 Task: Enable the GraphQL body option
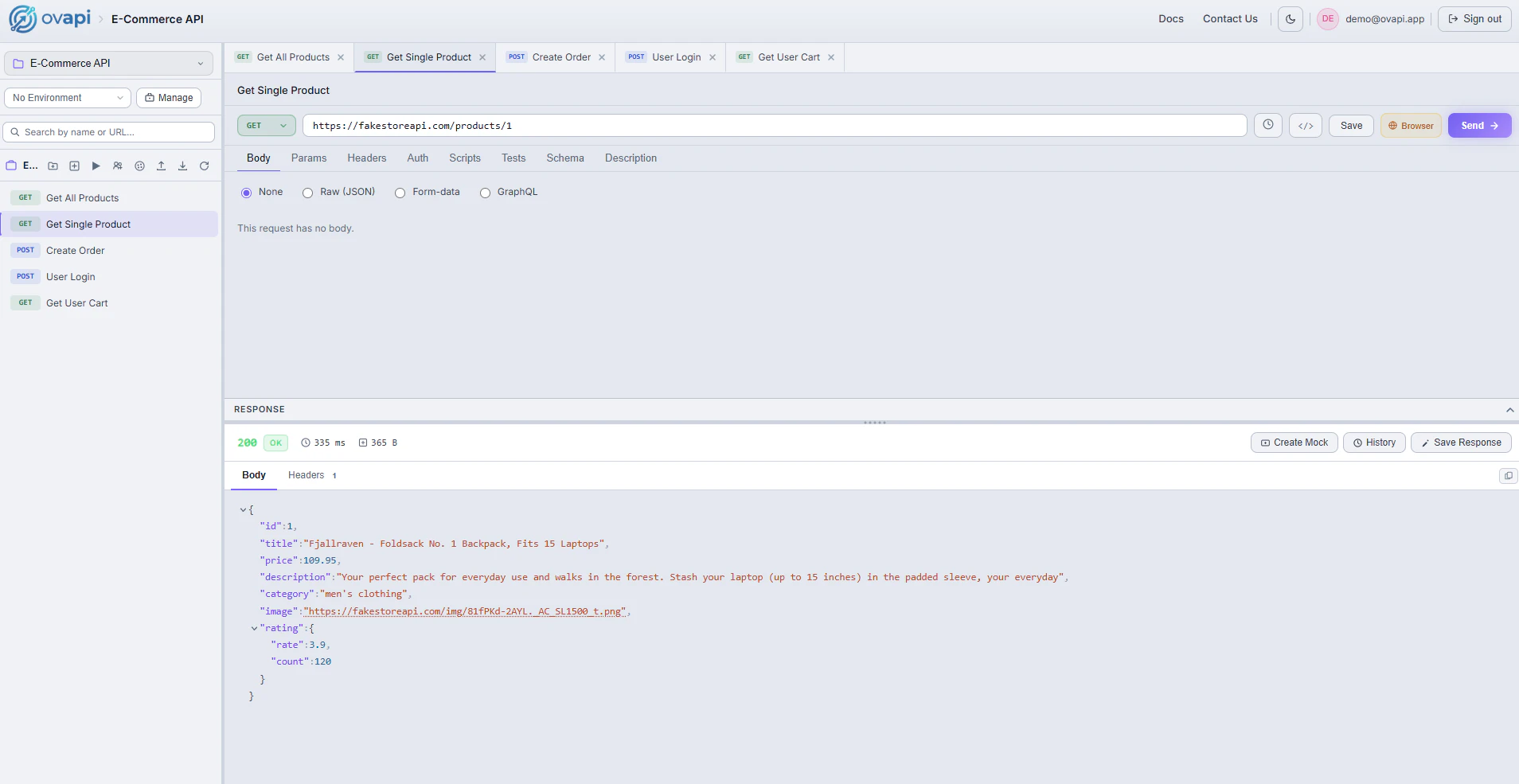[x=486, y=193]
